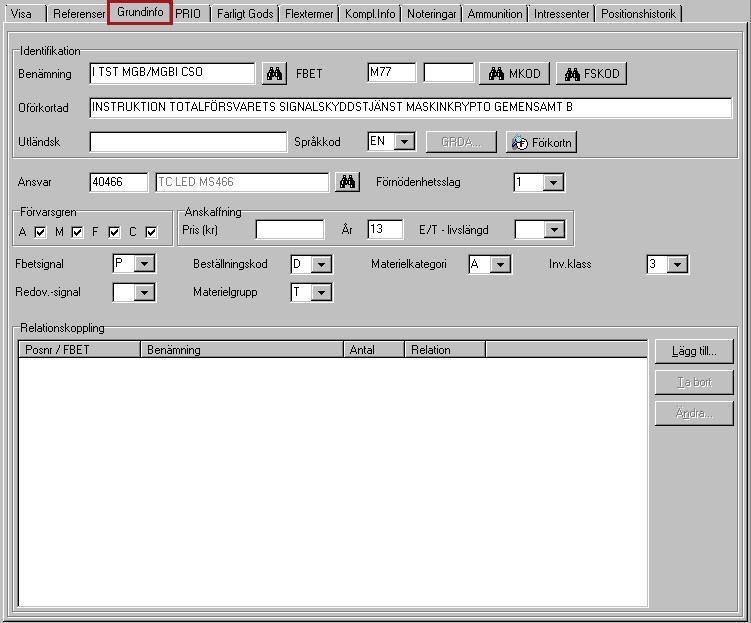Open the Materielkategori dropdown
Viewport: 751px width, 623px height.
coord(500,264)
